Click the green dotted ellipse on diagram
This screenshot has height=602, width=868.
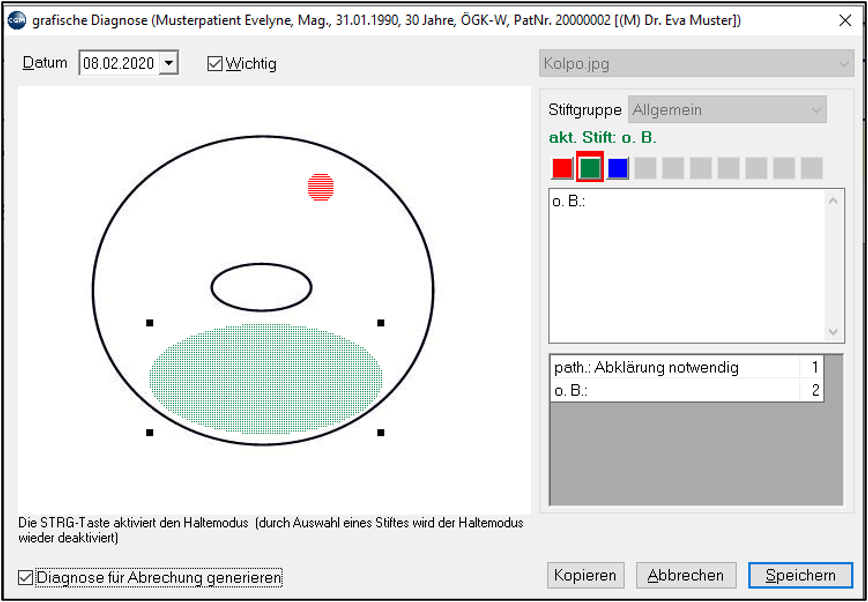point(265,378)
